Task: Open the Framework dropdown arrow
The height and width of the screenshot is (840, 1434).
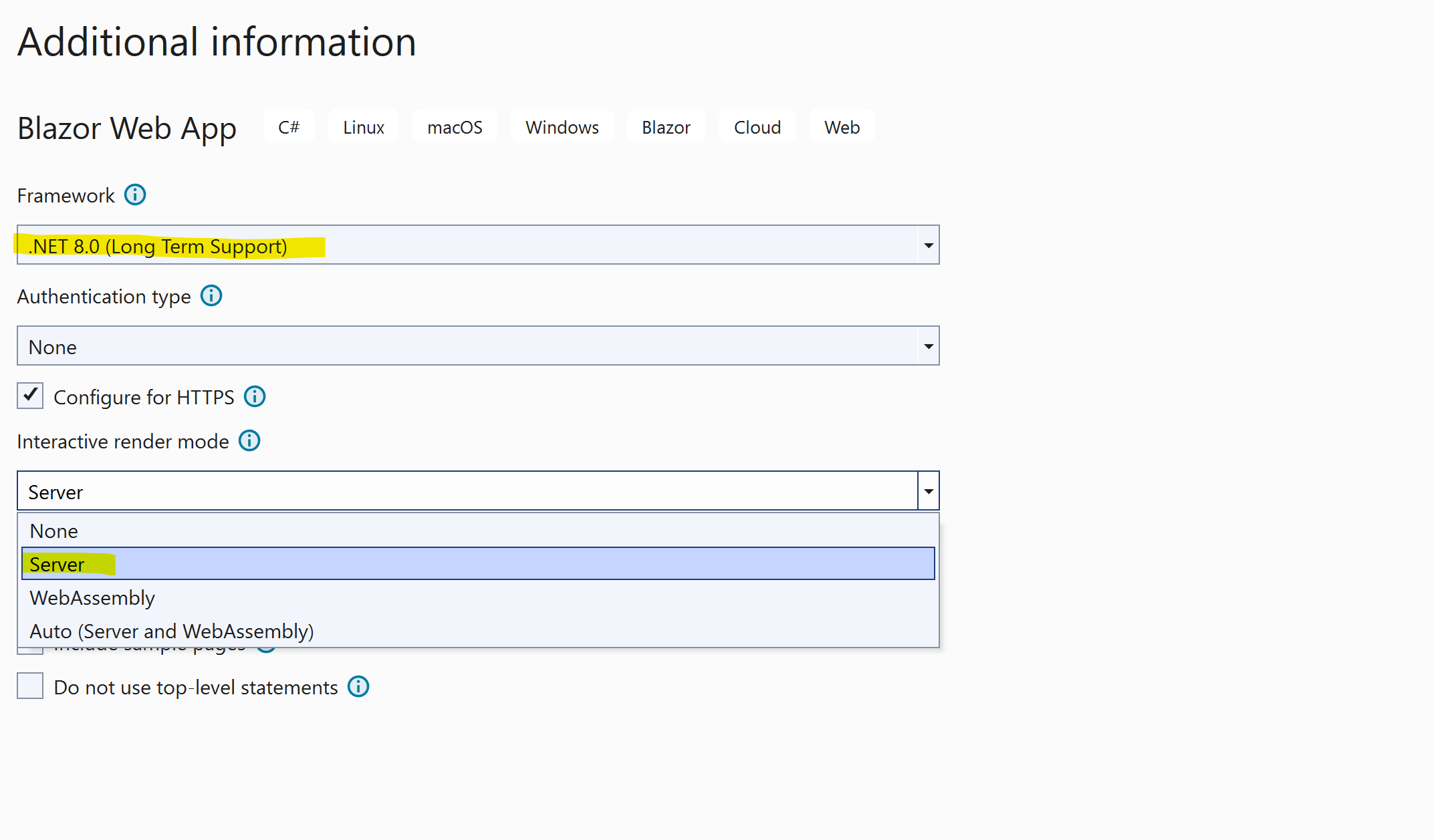Action: click(929, 245)
